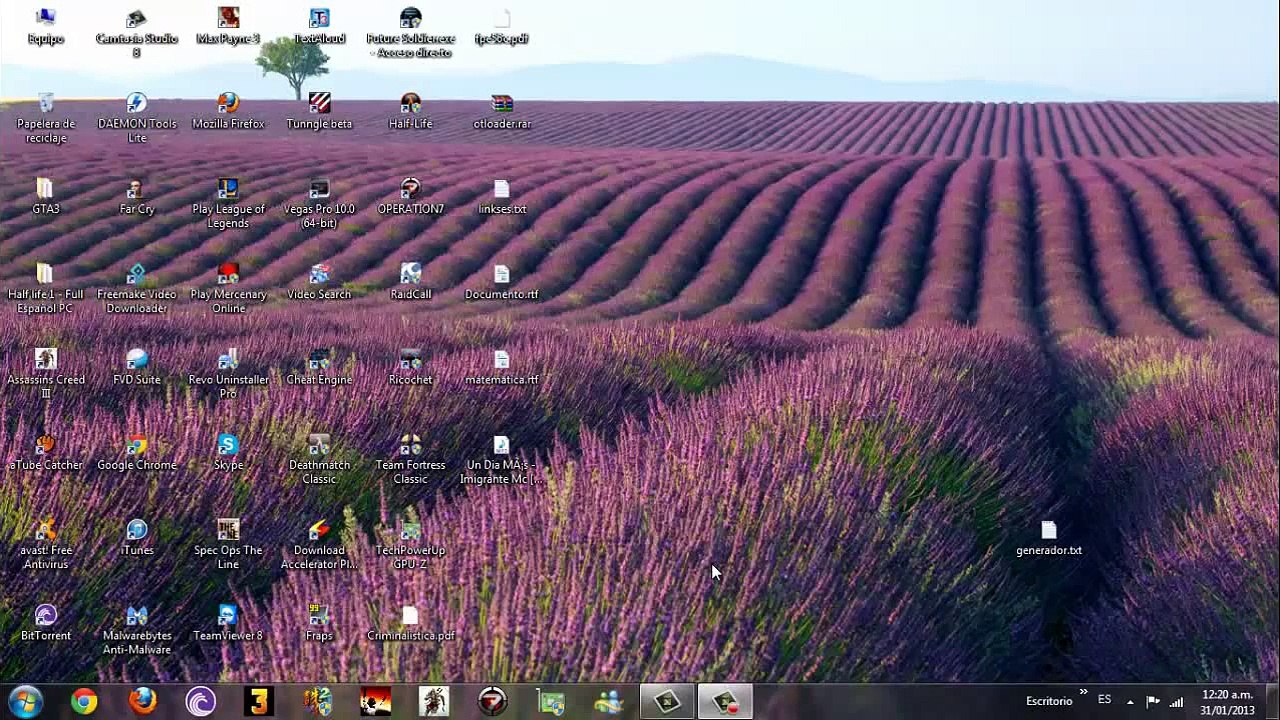Select the generador.txt file

1048,537
